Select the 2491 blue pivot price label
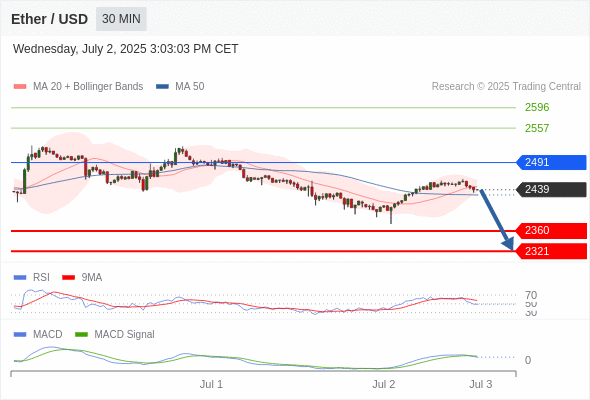The height and width of the screenshot is (400, 590). pos(551,162)
